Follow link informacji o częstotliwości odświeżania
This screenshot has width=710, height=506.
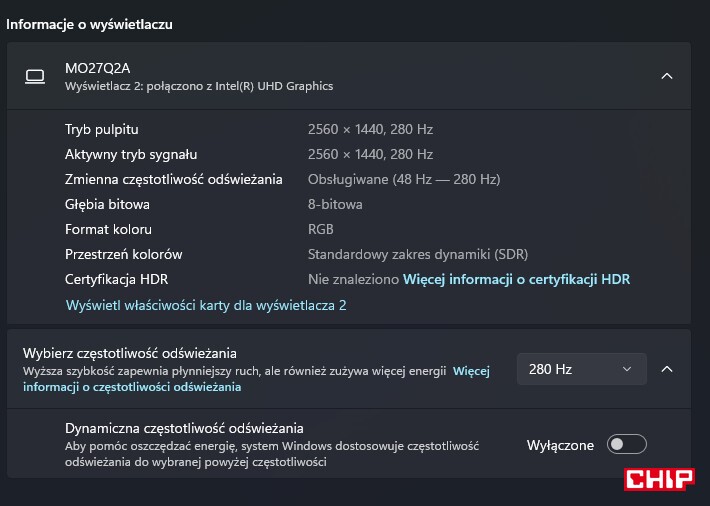coord(132,387)
